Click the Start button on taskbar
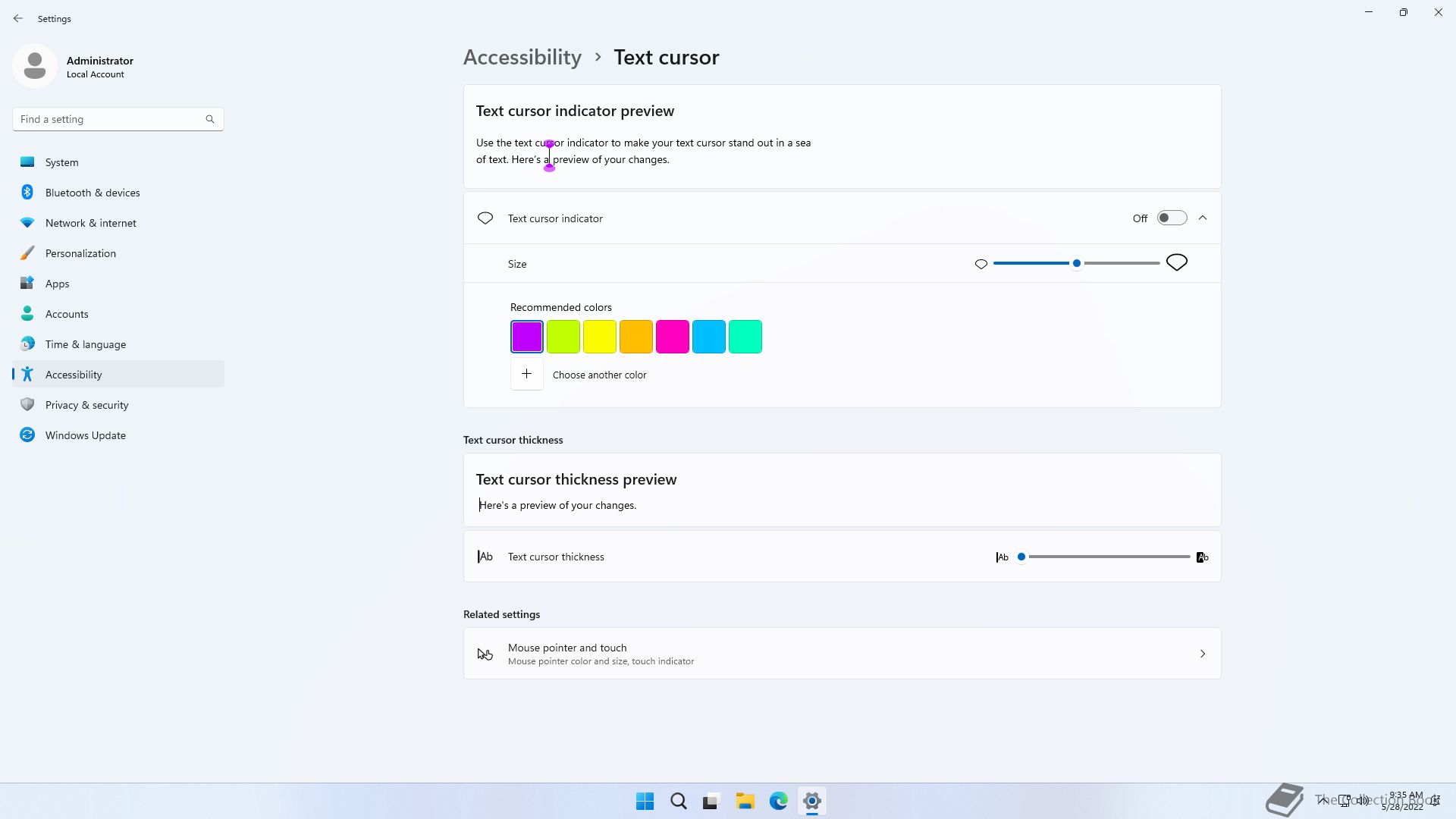This screenshot has width=1456, height=819. [x=645, y=801]
